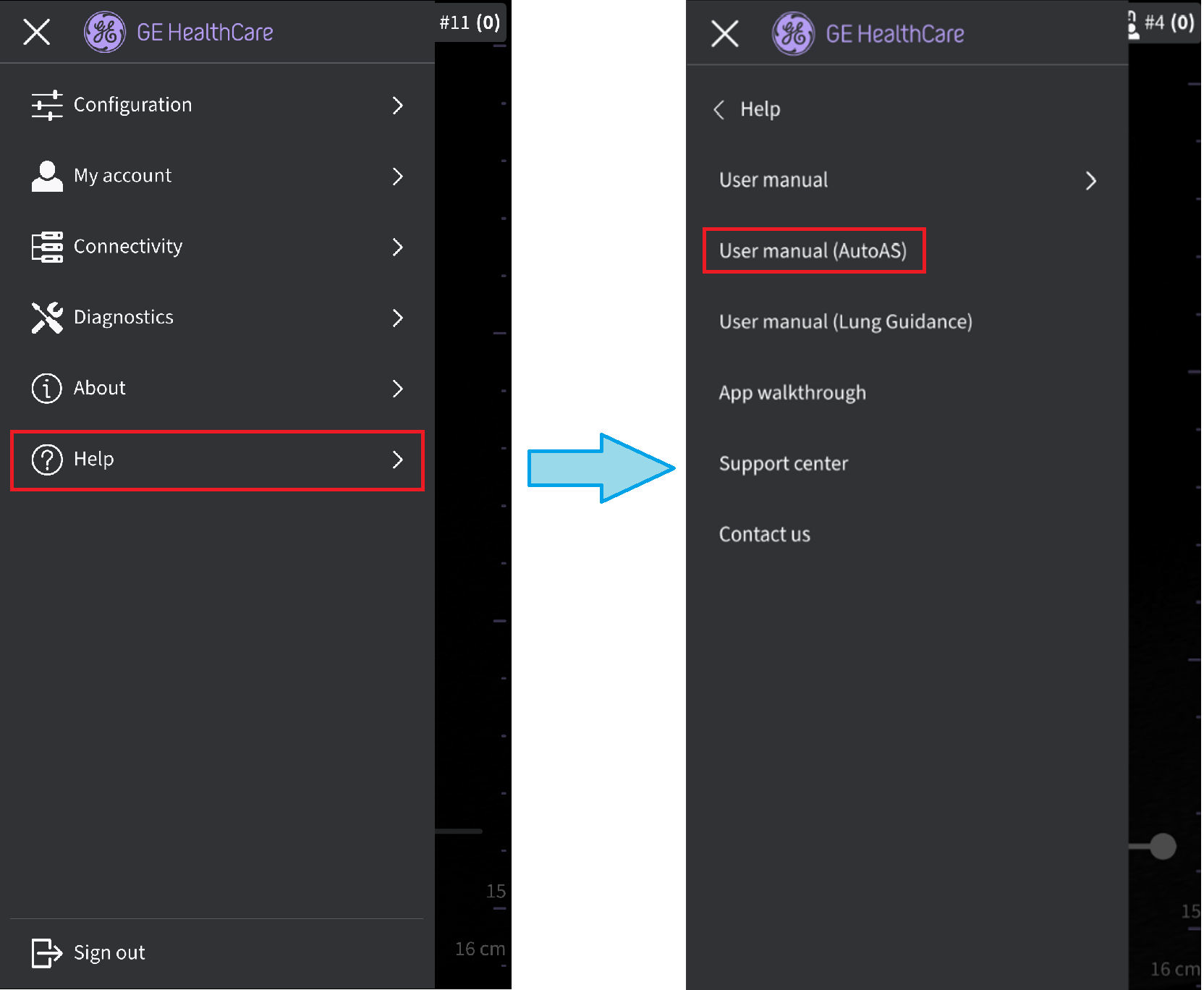1204x990 pixels.
Task: Click the round slider handle at right
Action: click(1163, 846)
